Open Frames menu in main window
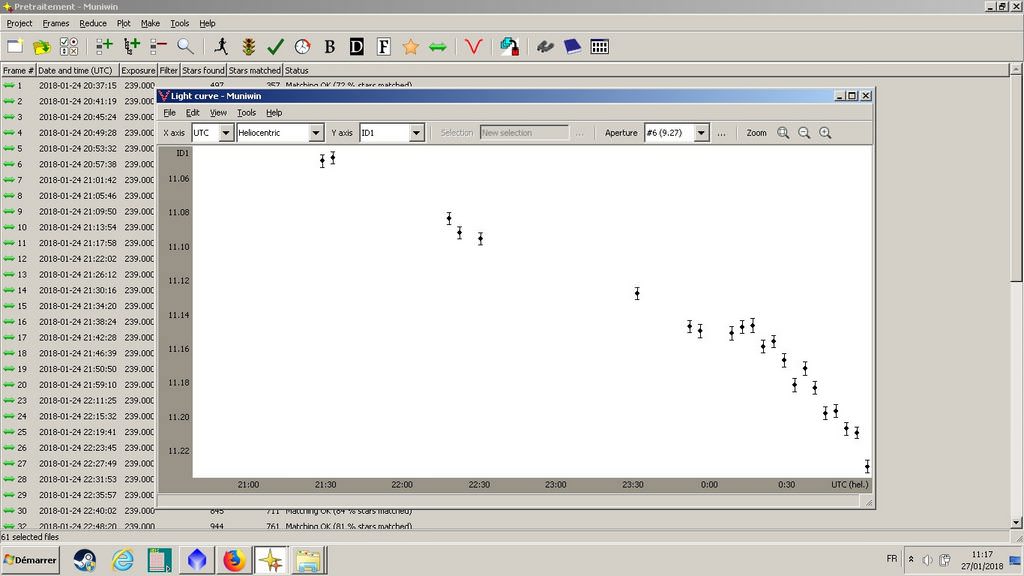This screenshot has height=576, width=1024. point(56,23)
